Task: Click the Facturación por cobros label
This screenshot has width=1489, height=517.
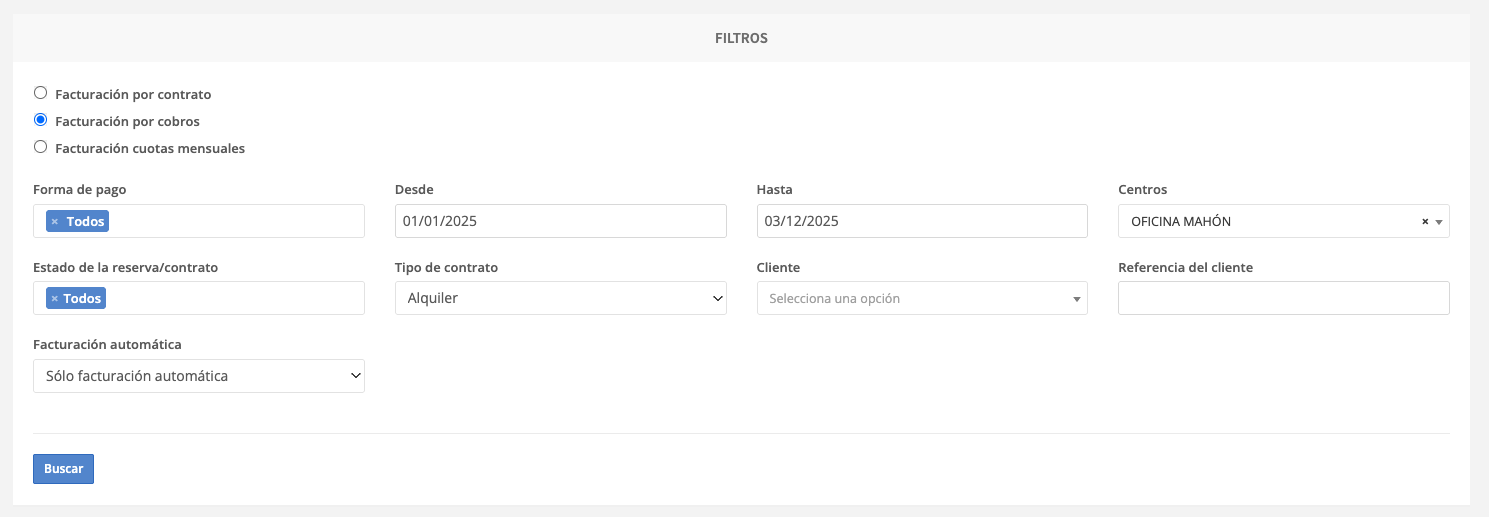Action: [x=127, y=122]
